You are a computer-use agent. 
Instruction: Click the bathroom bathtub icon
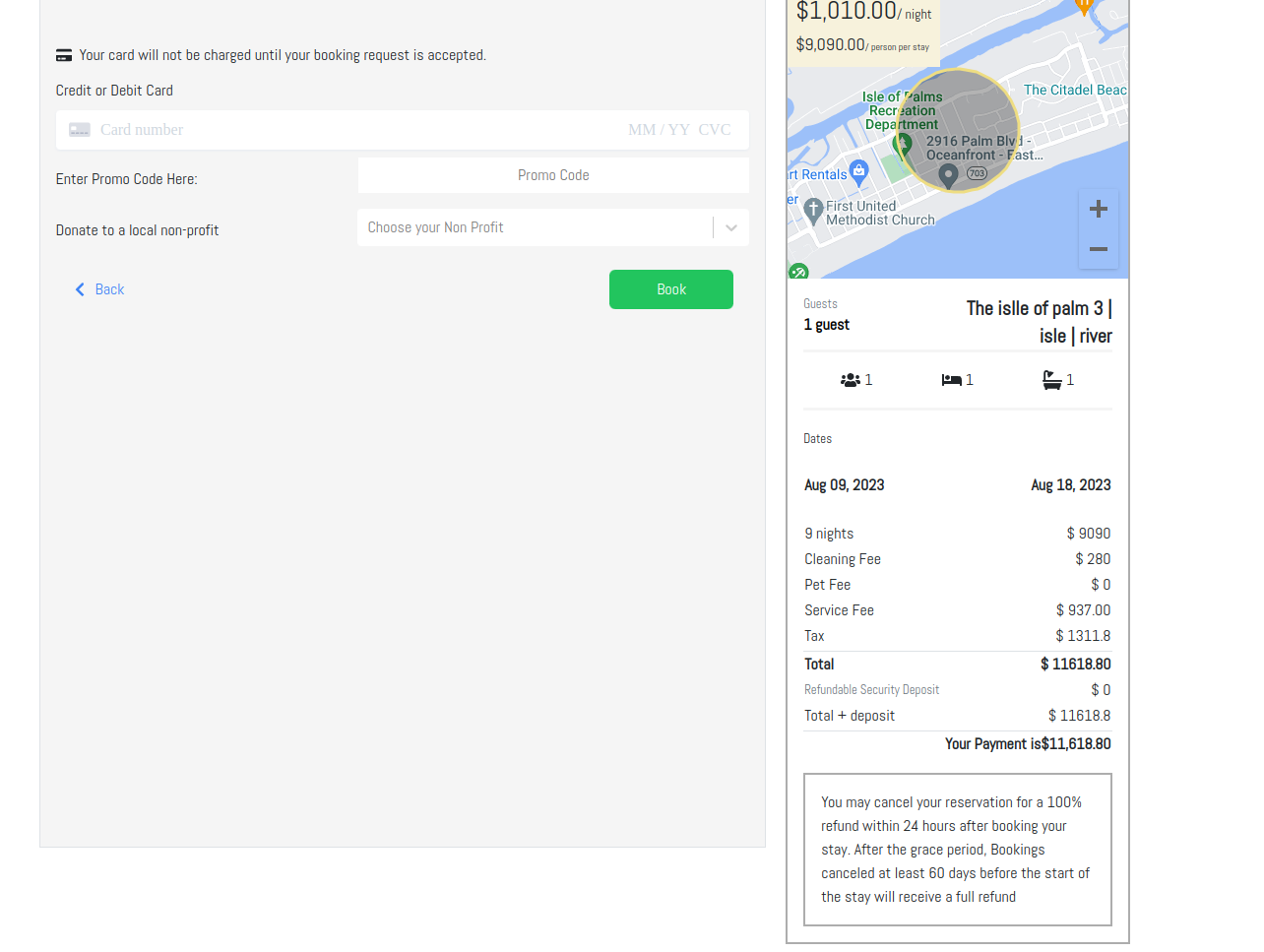(1052, 380)
